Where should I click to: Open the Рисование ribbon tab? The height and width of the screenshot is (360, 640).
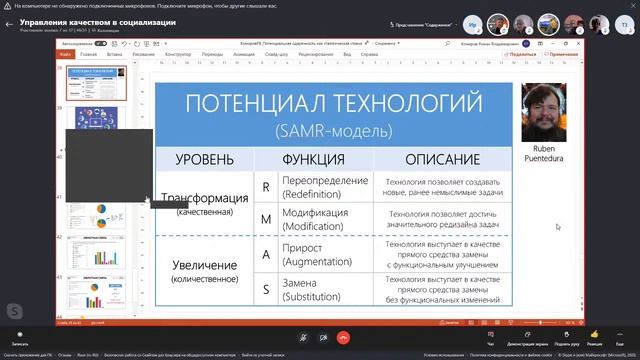144,54
